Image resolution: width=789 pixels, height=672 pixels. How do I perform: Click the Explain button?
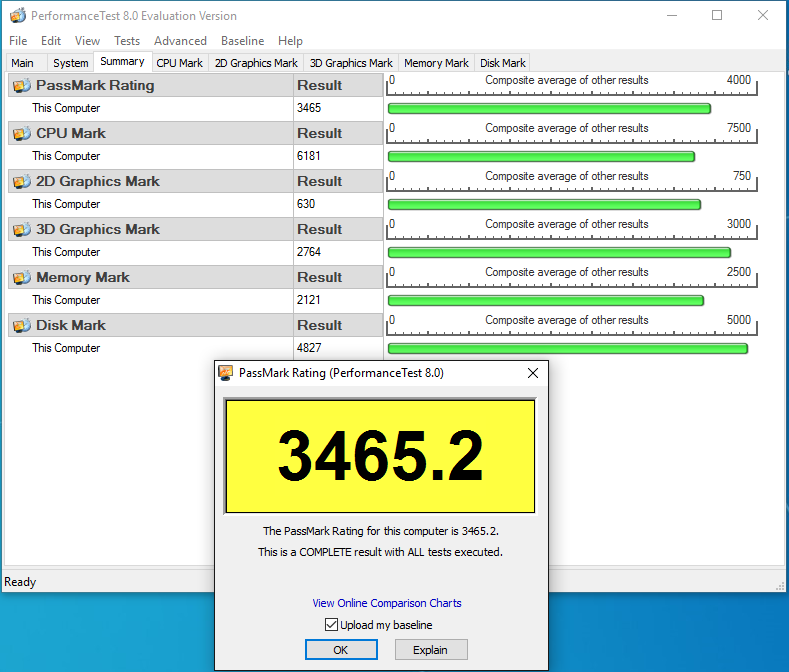[x=431, y=650]
